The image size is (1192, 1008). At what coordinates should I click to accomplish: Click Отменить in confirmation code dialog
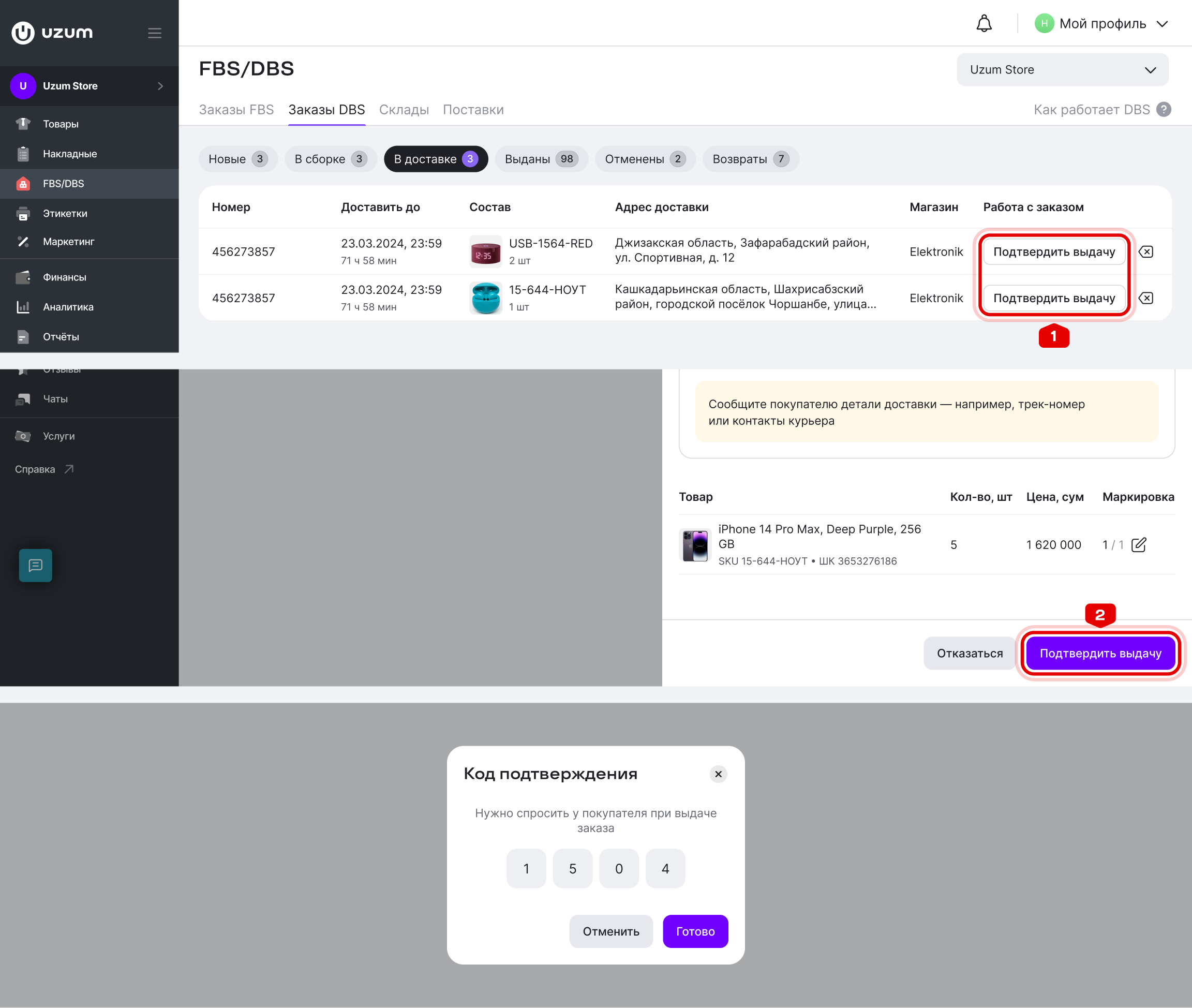point(610,931)
